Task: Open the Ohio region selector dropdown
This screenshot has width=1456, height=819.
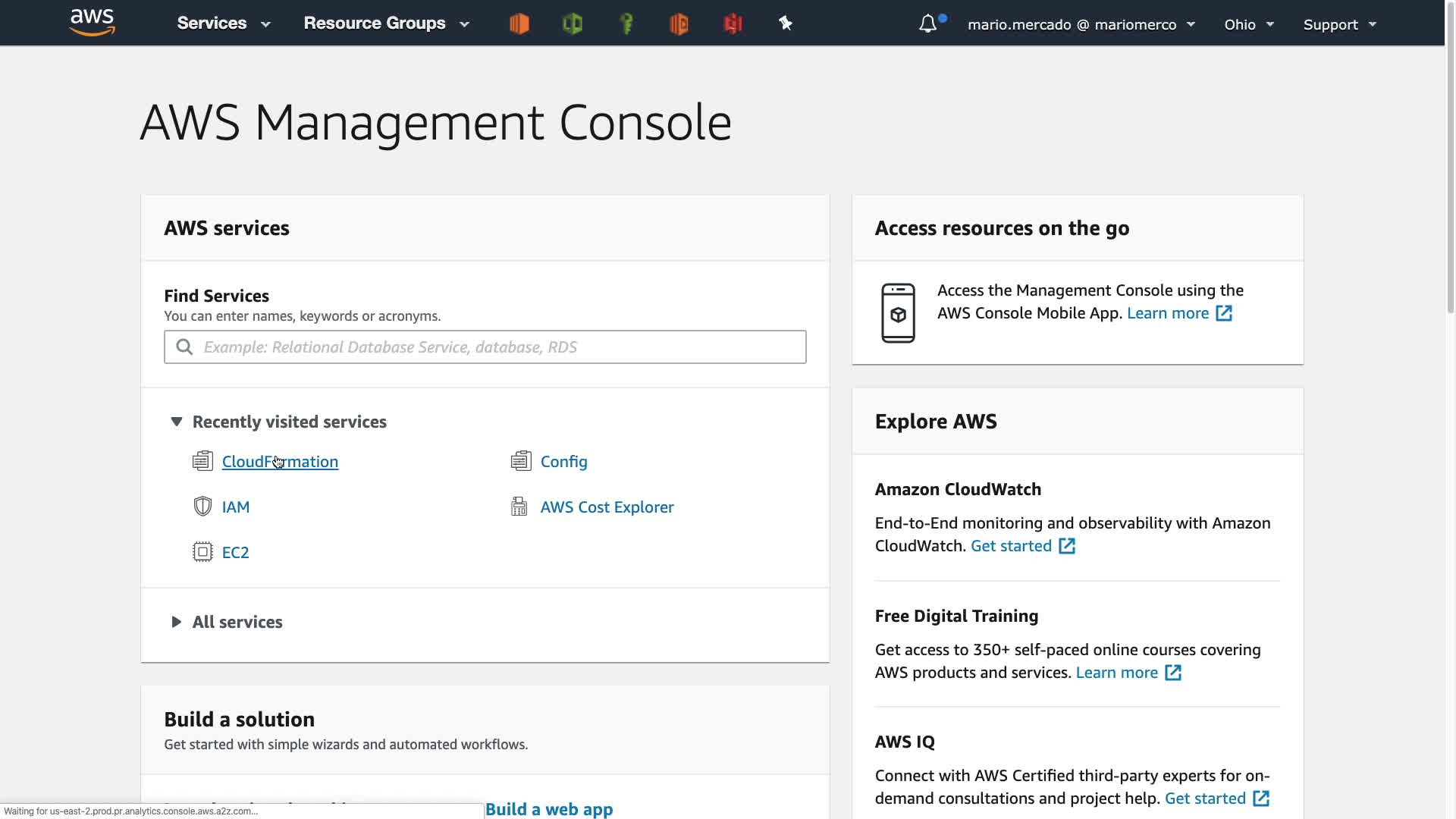Action: tap(1248, 24)
